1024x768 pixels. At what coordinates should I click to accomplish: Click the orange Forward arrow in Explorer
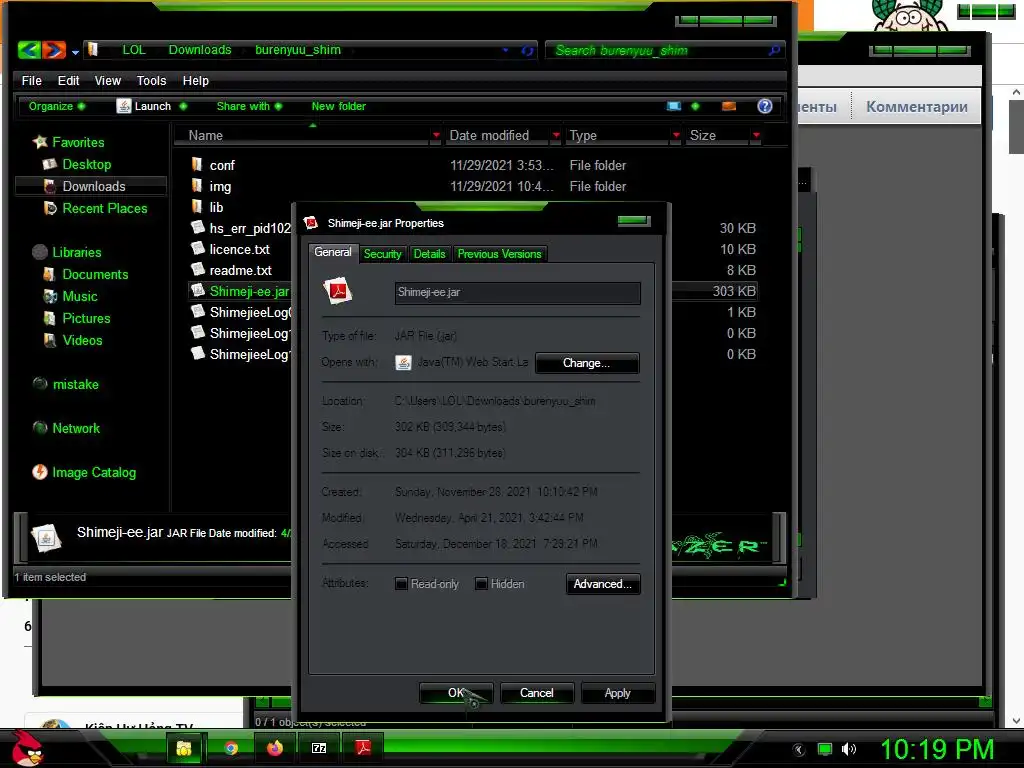click(54, 50)
